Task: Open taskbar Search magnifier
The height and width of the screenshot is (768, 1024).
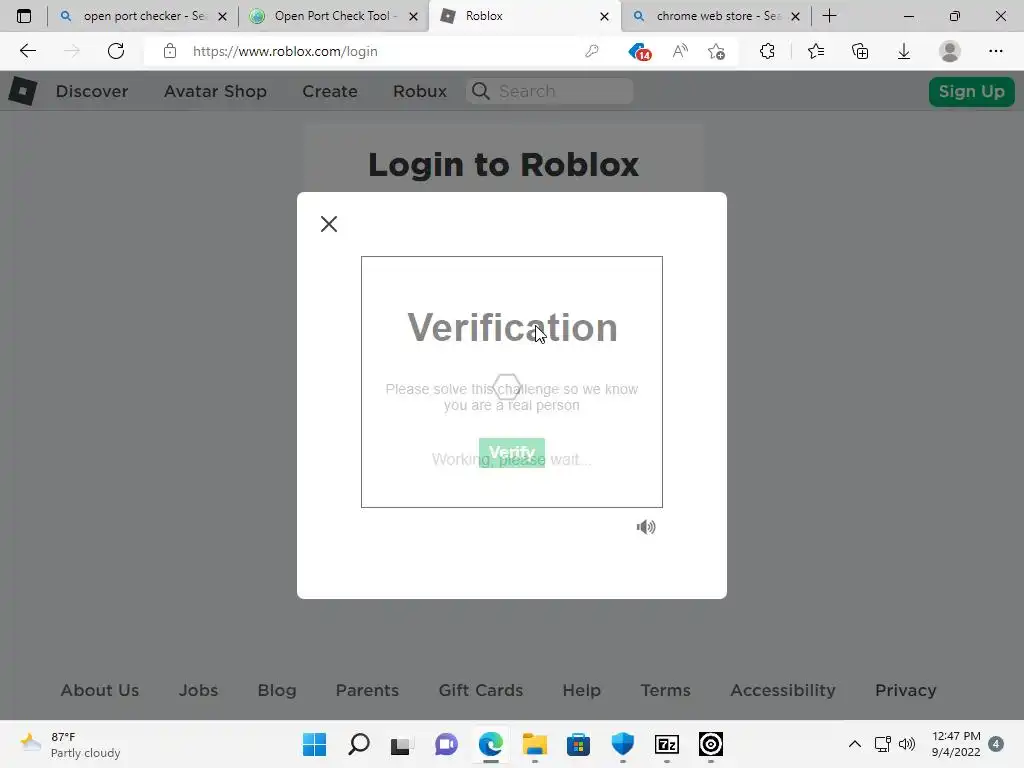Action: tap(359, 744)
